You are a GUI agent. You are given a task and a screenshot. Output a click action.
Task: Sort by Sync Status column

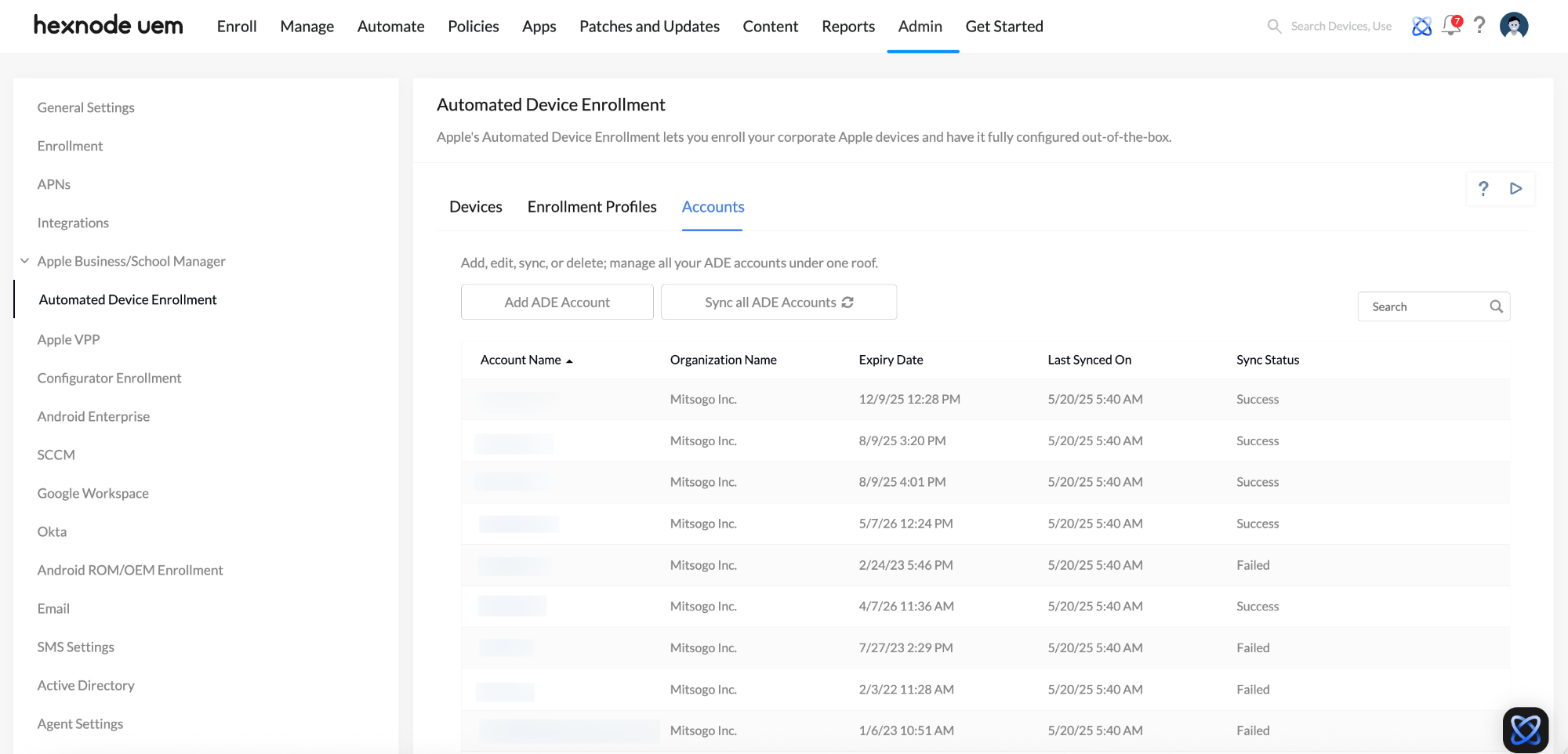pyautogui.click(x=1268, y=360)
